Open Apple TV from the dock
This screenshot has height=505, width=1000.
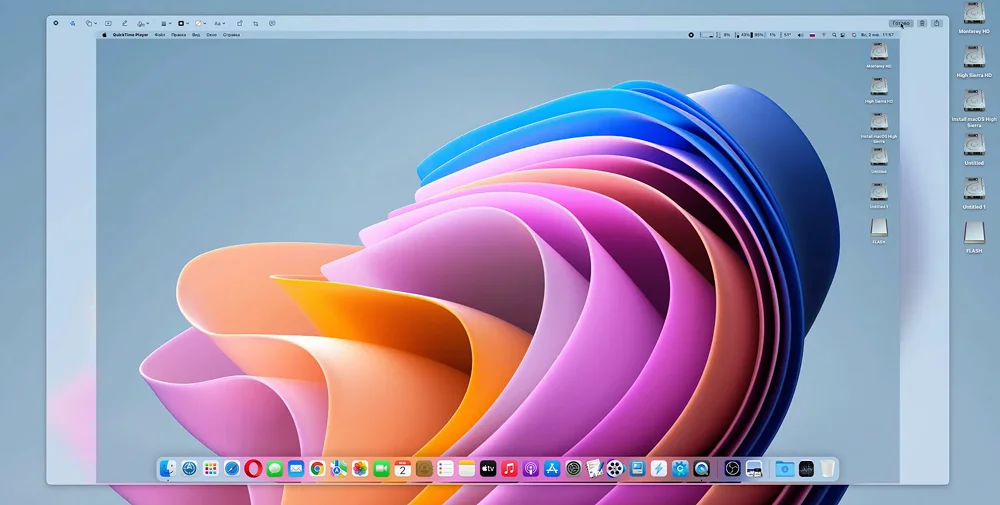coord(488,469)
